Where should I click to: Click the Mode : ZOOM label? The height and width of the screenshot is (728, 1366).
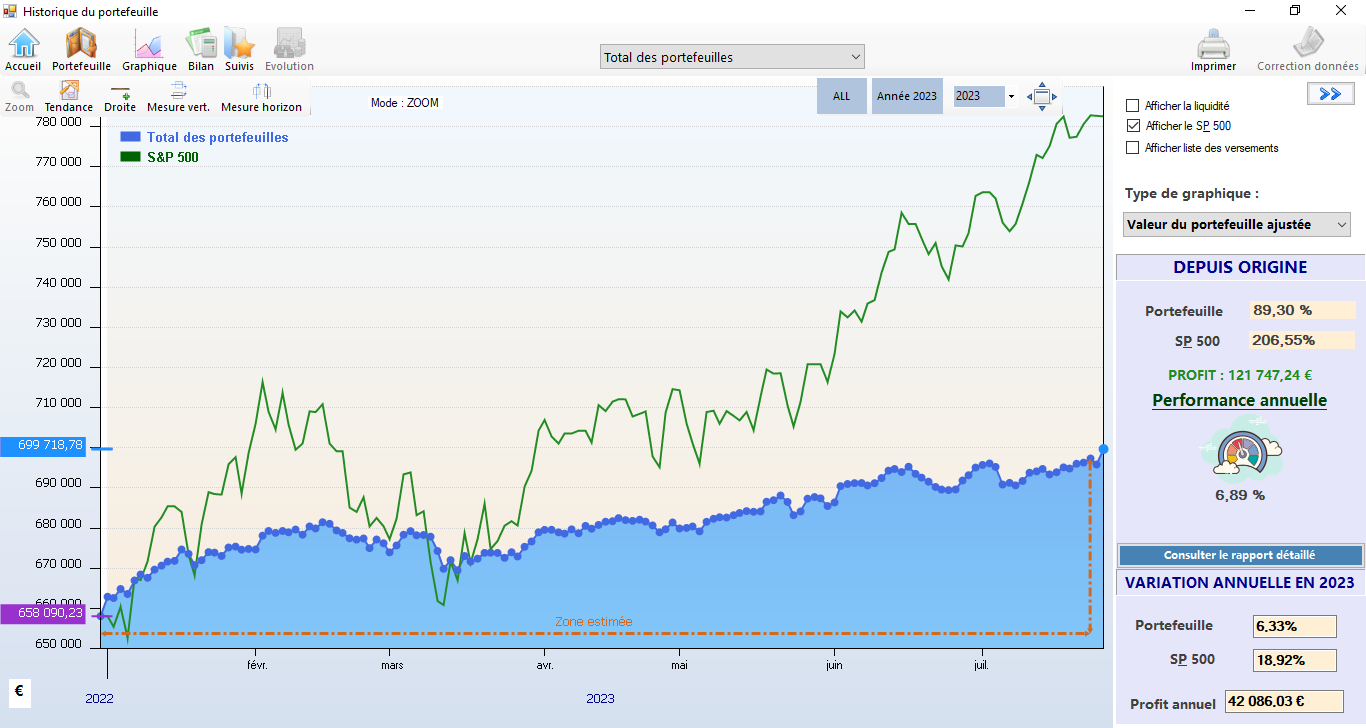click(404, 103)
